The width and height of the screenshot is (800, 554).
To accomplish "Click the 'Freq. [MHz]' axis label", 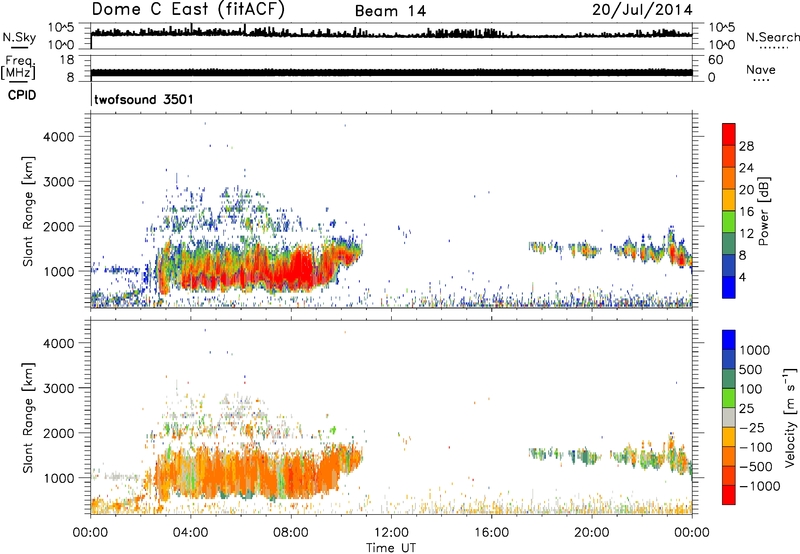I will pos(18,68).
